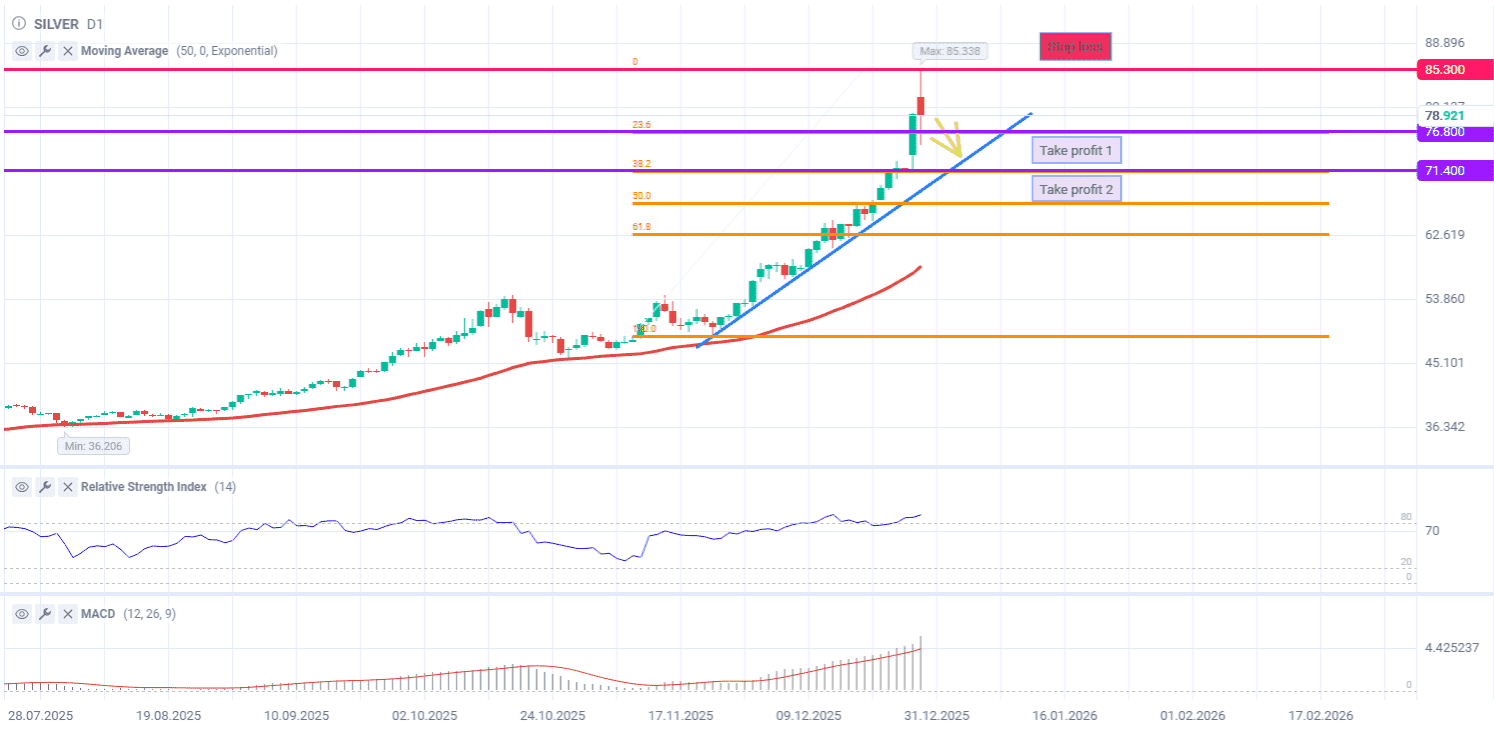Remove the MACD indicator
1494x729 pixels.
click(x=67, y=614)
